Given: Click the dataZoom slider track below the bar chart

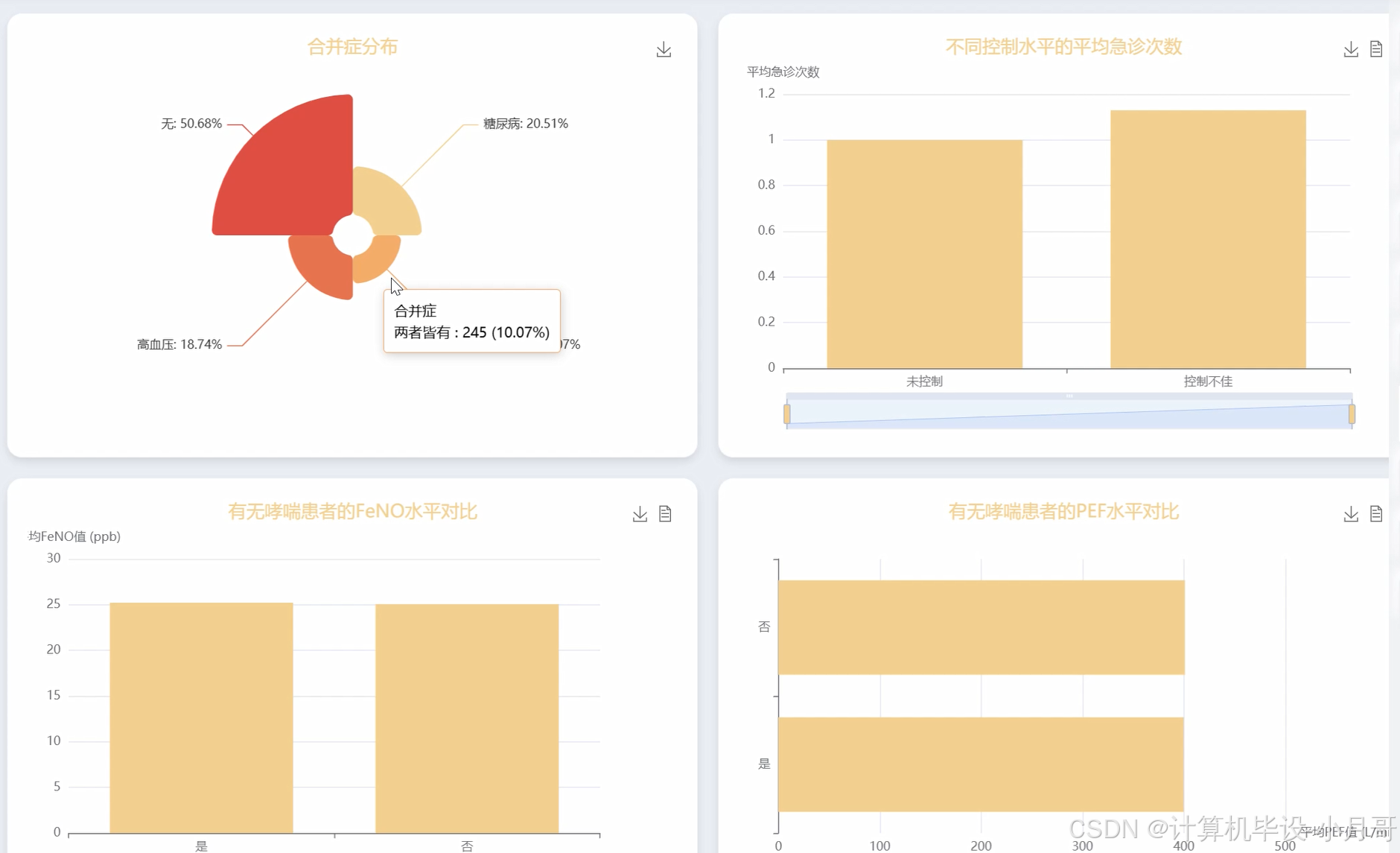Looking at the screenshot, I should click(1069, 411).
